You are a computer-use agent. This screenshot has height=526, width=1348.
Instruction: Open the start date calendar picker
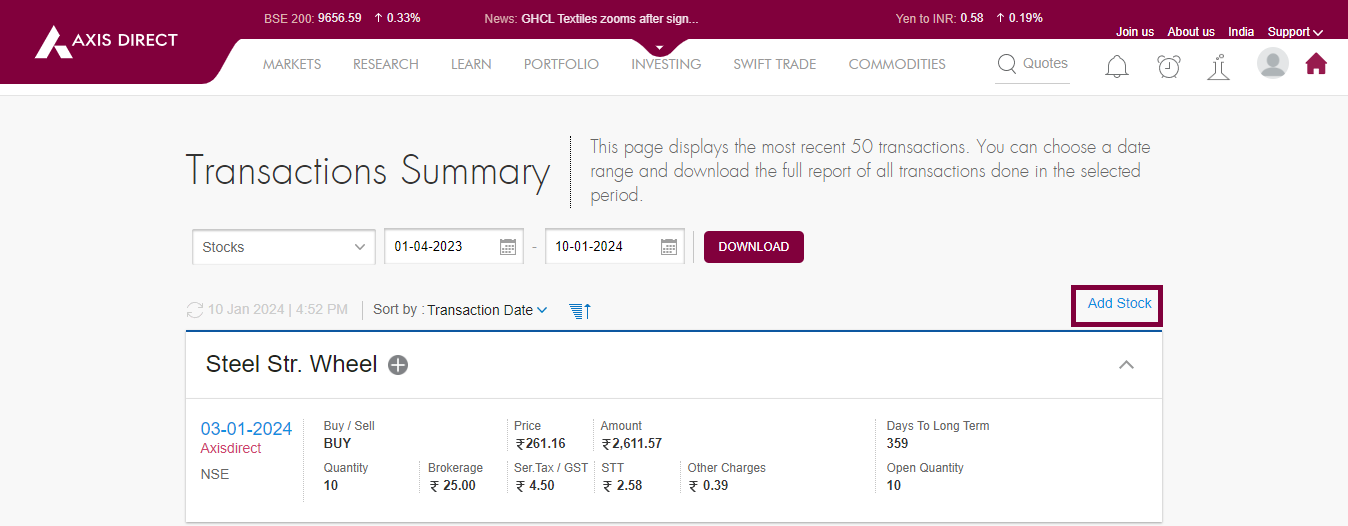tap(508, 247)
